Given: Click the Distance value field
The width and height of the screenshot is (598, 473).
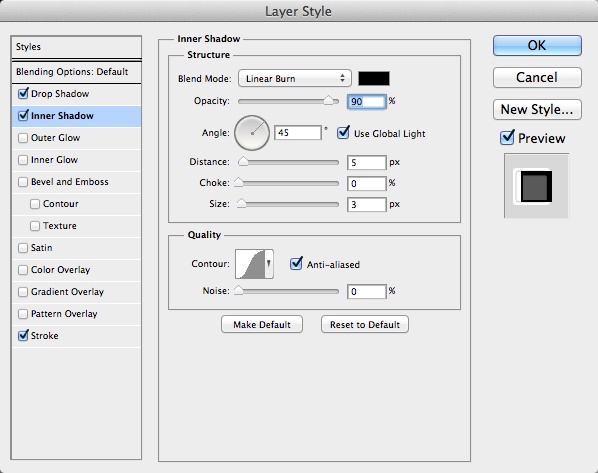Looking at the screenshot, I should tap(367, 162).
